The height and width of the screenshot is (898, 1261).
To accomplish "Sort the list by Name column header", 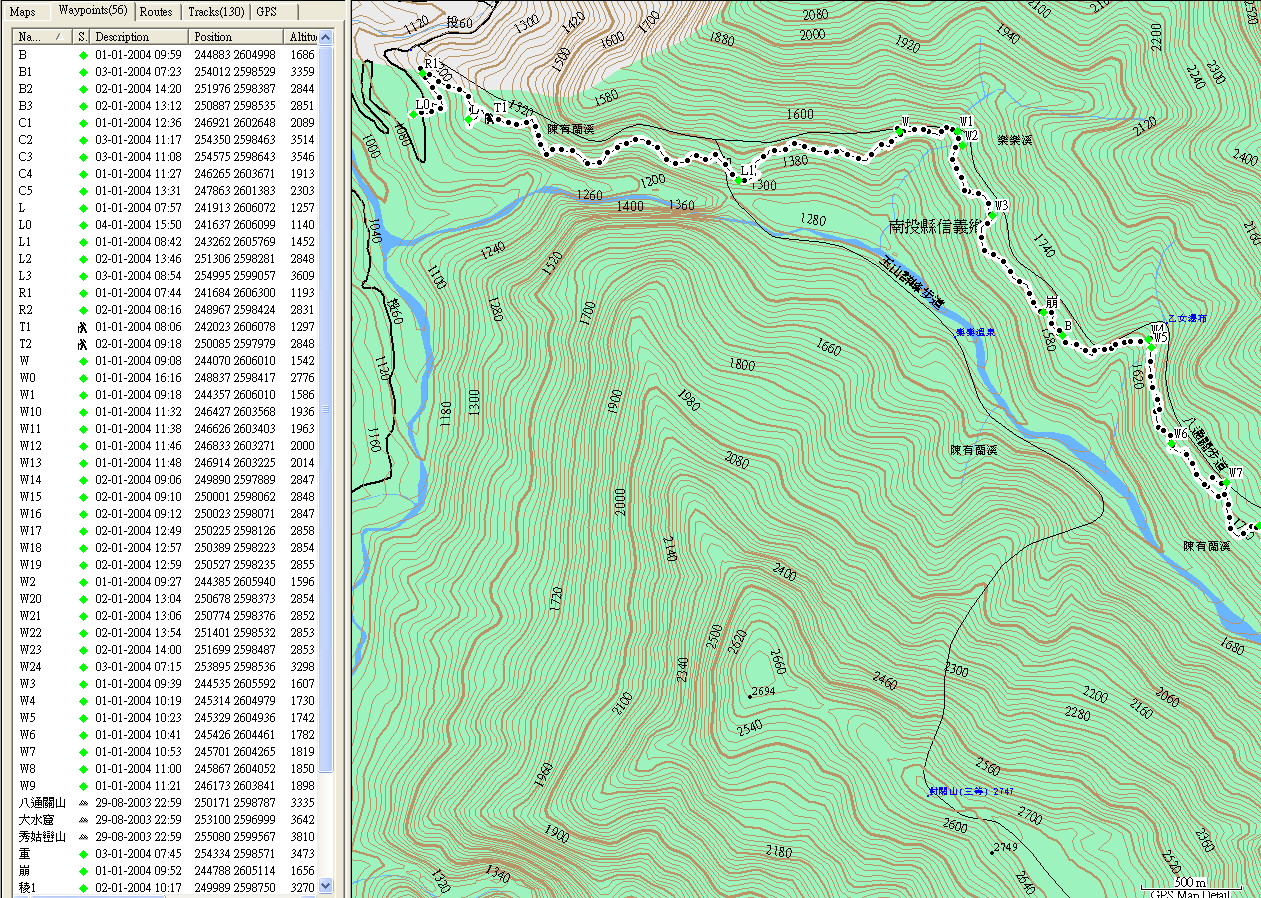I will (x=44, y=37).
